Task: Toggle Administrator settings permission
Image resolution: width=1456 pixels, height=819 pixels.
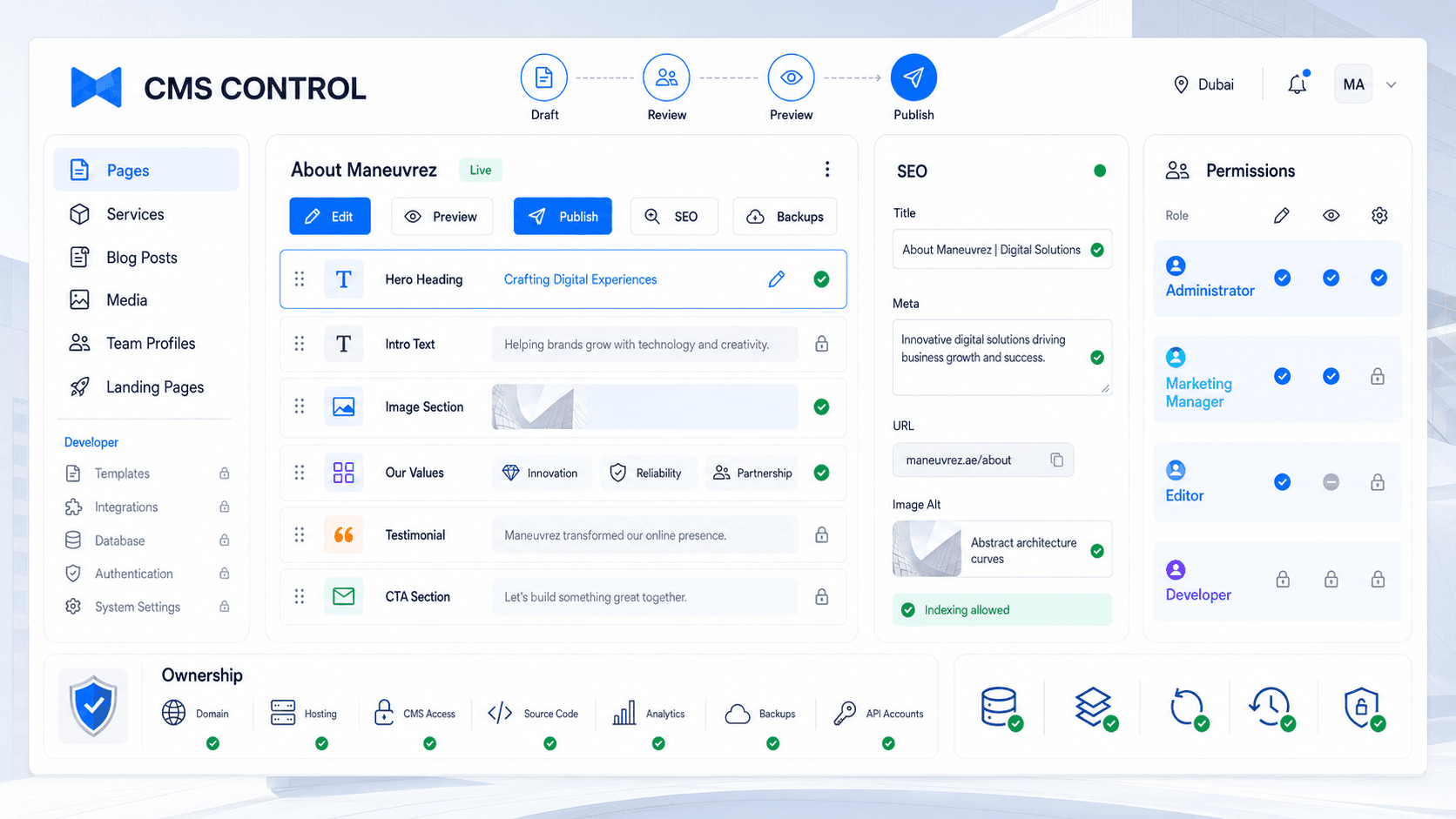Action: pyautogui.click(x=1378, y=278)
